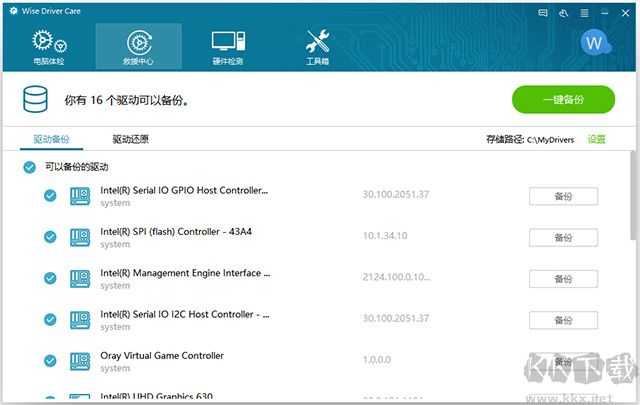
Task: Select text Intel(R) Serial IO GPIO Host Controller...
Action: (184, 190)
